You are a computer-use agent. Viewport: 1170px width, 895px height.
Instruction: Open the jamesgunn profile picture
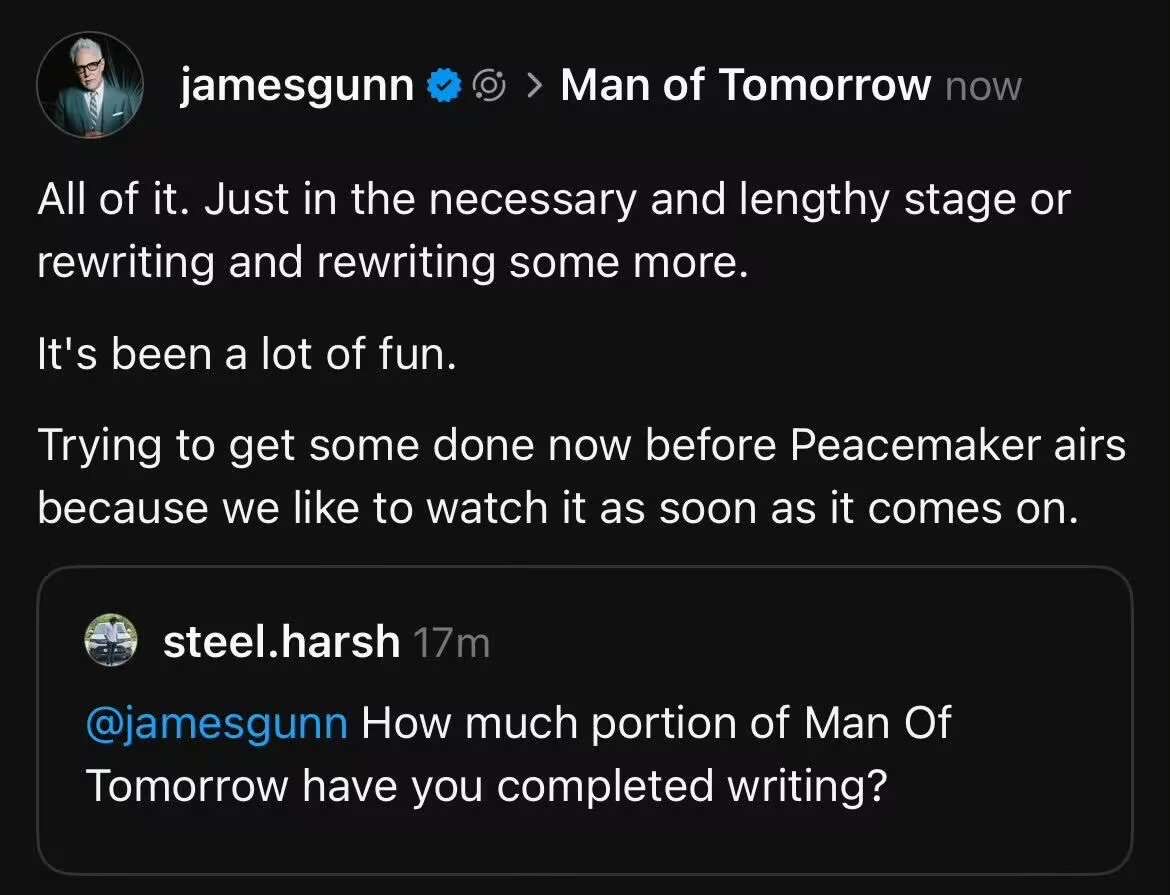tap(90, 85)
